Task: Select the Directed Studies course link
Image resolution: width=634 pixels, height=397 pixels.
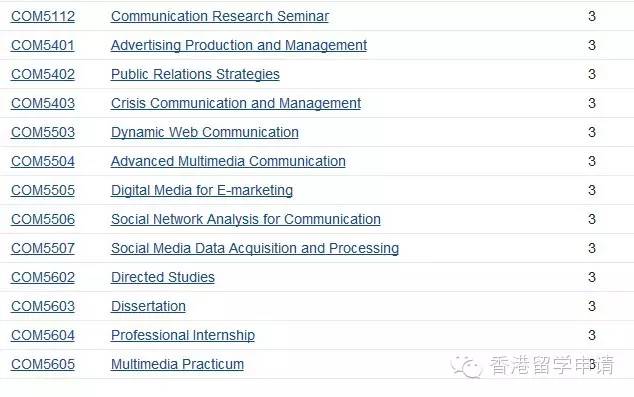Action: [163, 278]
